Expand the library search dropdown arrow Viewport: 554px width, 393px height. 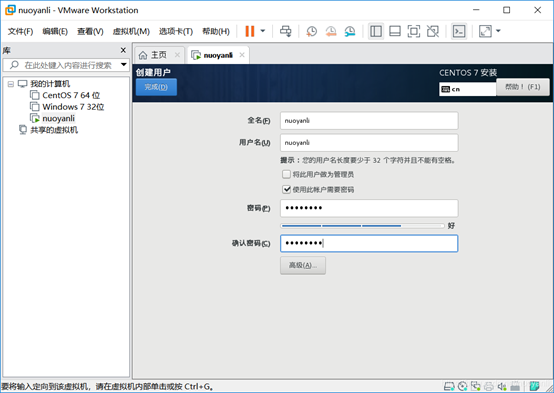[124, 65]
